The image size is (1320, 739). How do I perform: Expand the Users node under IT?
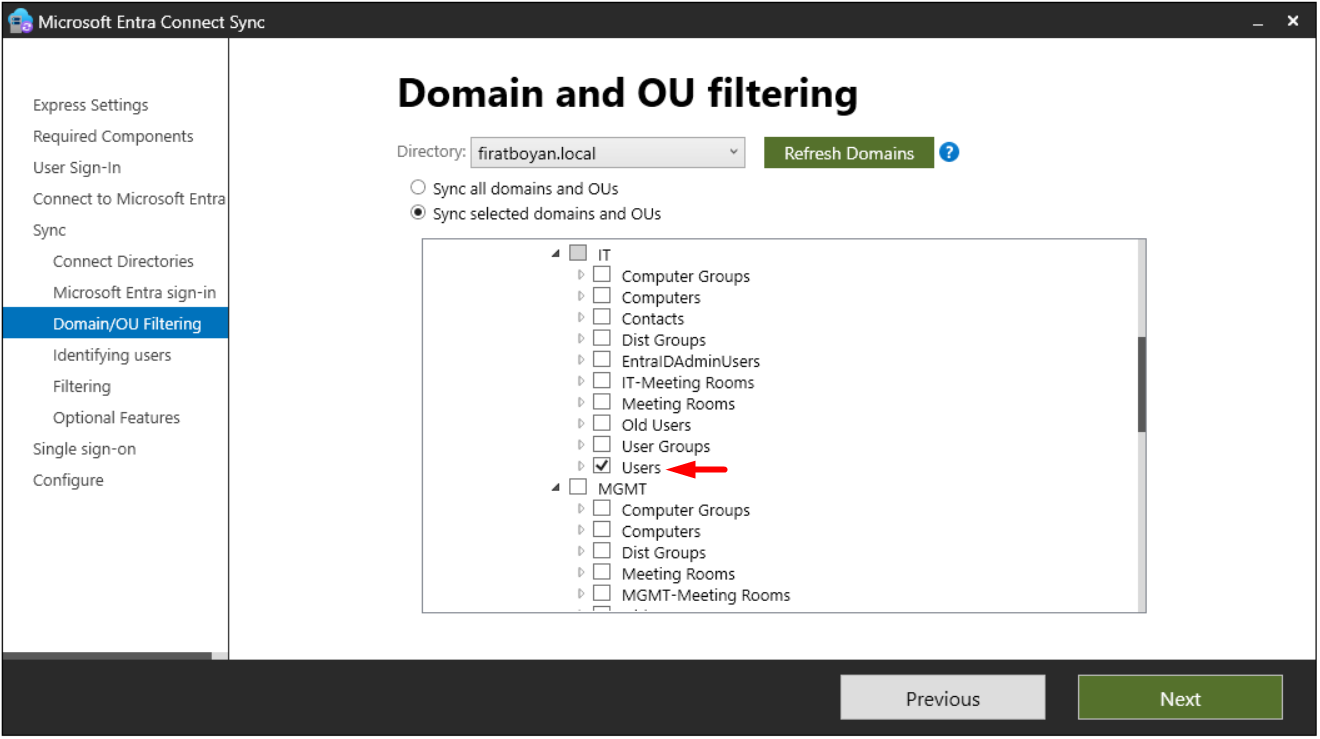coord(581,466)
